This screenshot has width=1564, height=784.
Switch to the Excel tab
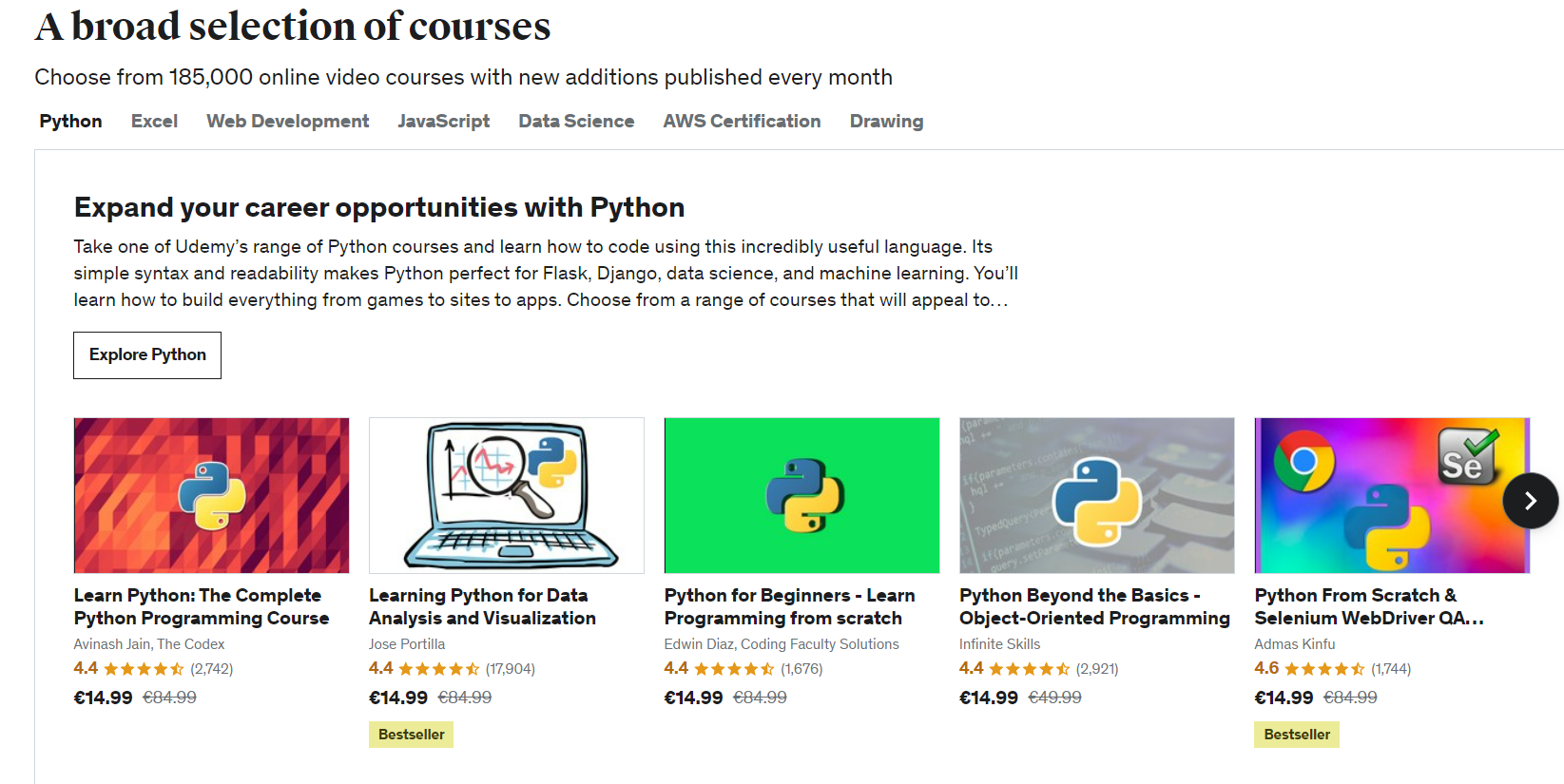154,121
